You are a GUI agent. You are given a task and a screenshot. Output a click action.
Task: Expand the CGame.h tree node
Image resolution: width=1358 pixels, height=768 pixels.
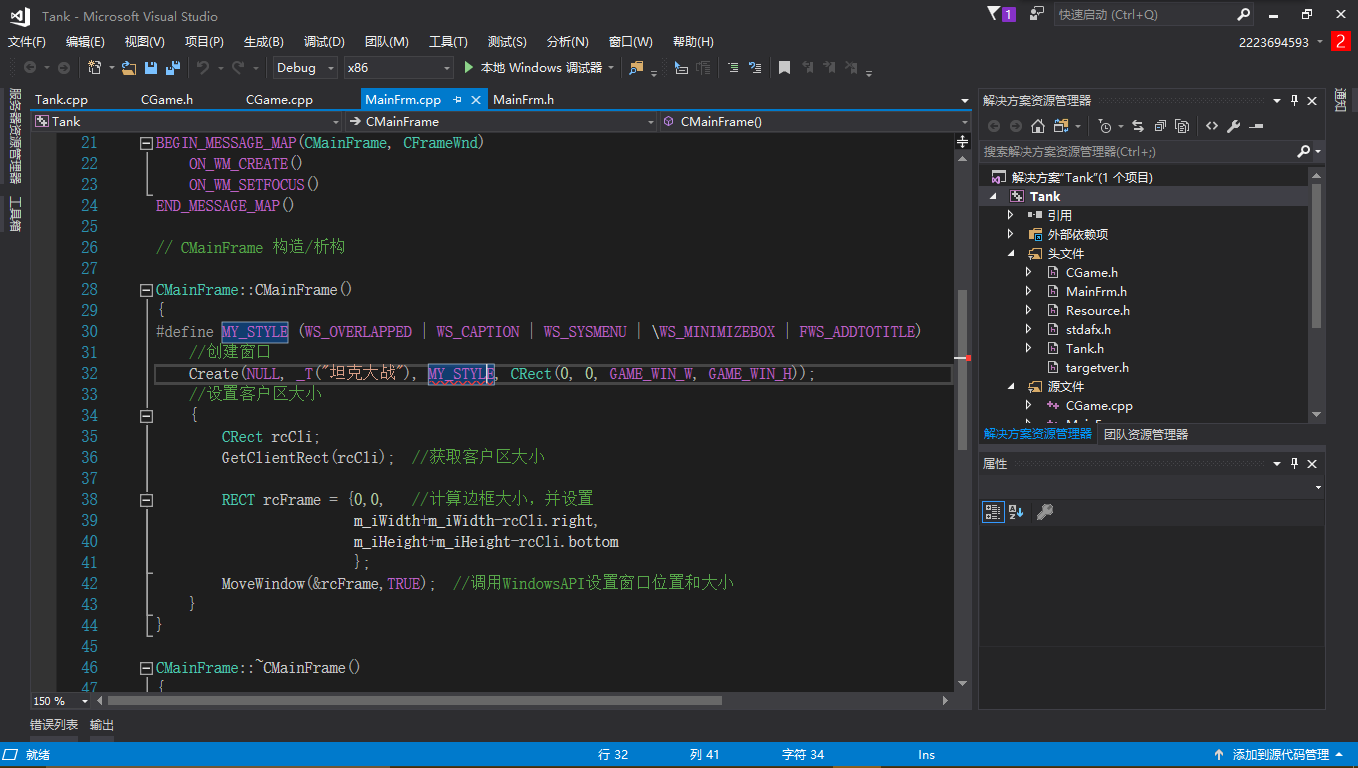click(1028, 272)
